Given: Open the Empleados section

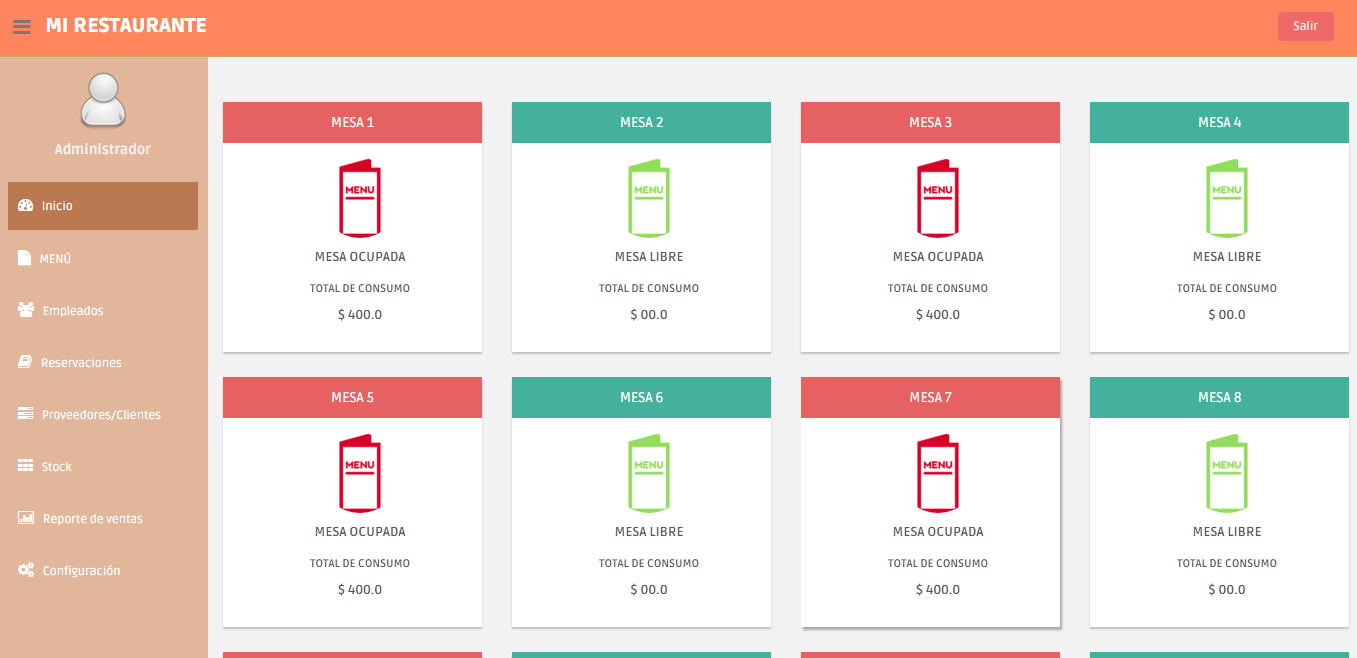Looking at the screenshot, I should [x=72, y=311].
